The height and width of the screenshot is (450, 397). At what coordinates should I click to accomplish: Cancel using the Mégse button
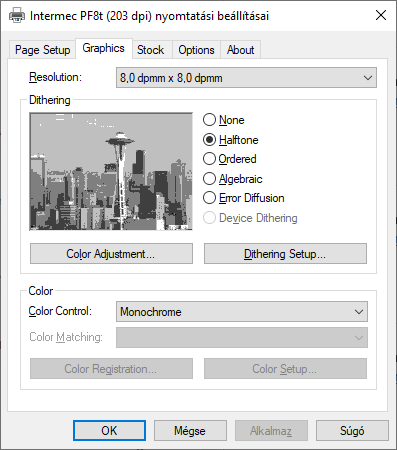[x=190, y=431]
